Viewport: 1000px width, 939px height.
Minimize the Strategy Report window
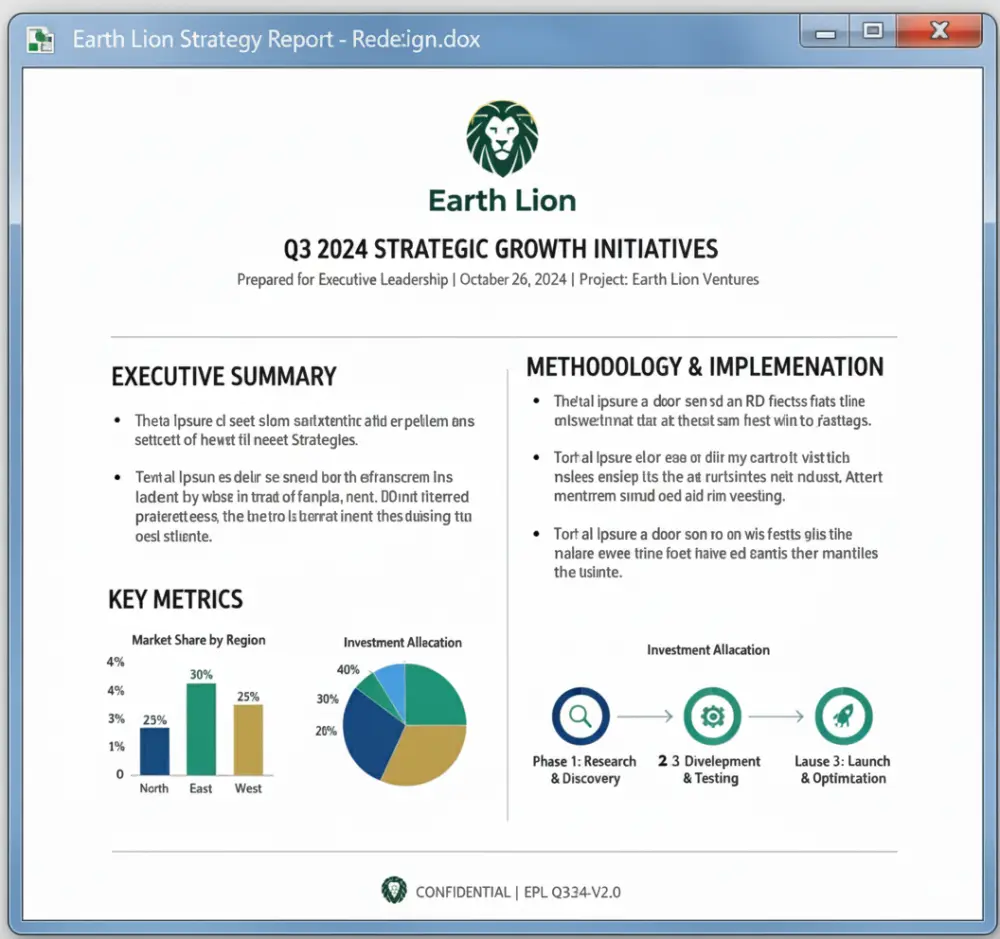(x=825, y=31)
